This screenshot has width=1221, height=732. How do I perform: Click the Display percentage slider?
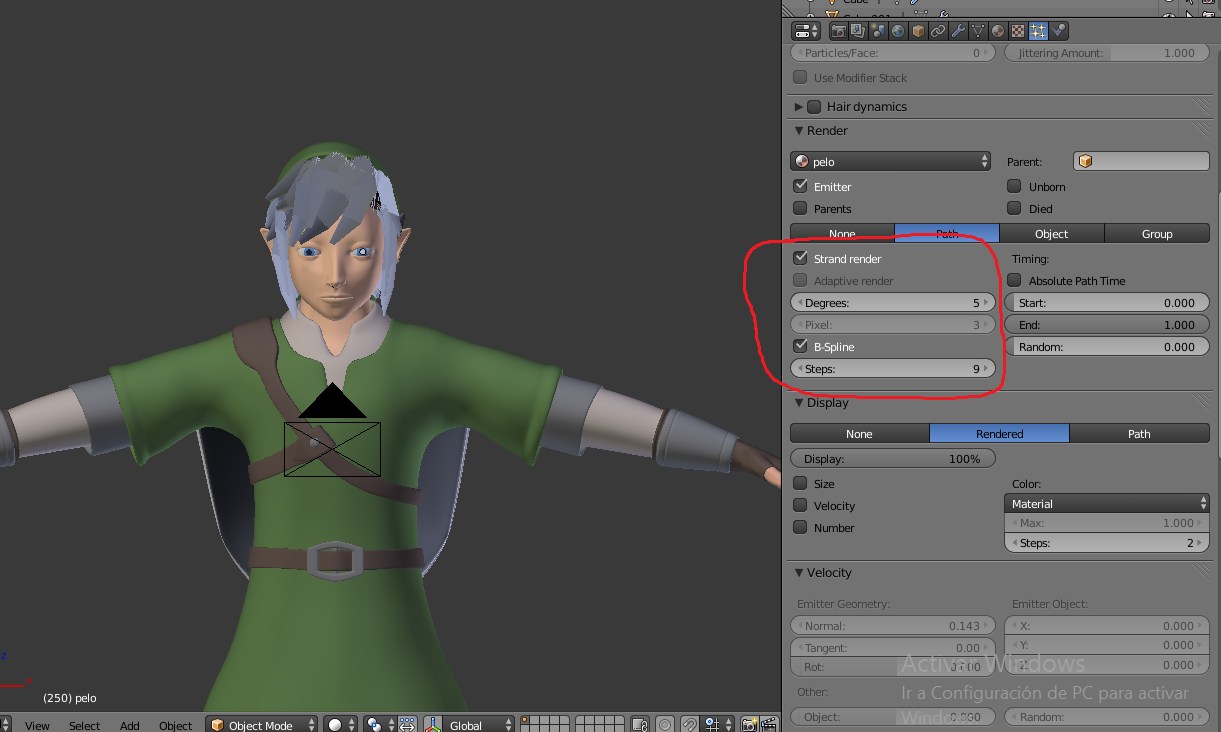(x=893, y=458)
